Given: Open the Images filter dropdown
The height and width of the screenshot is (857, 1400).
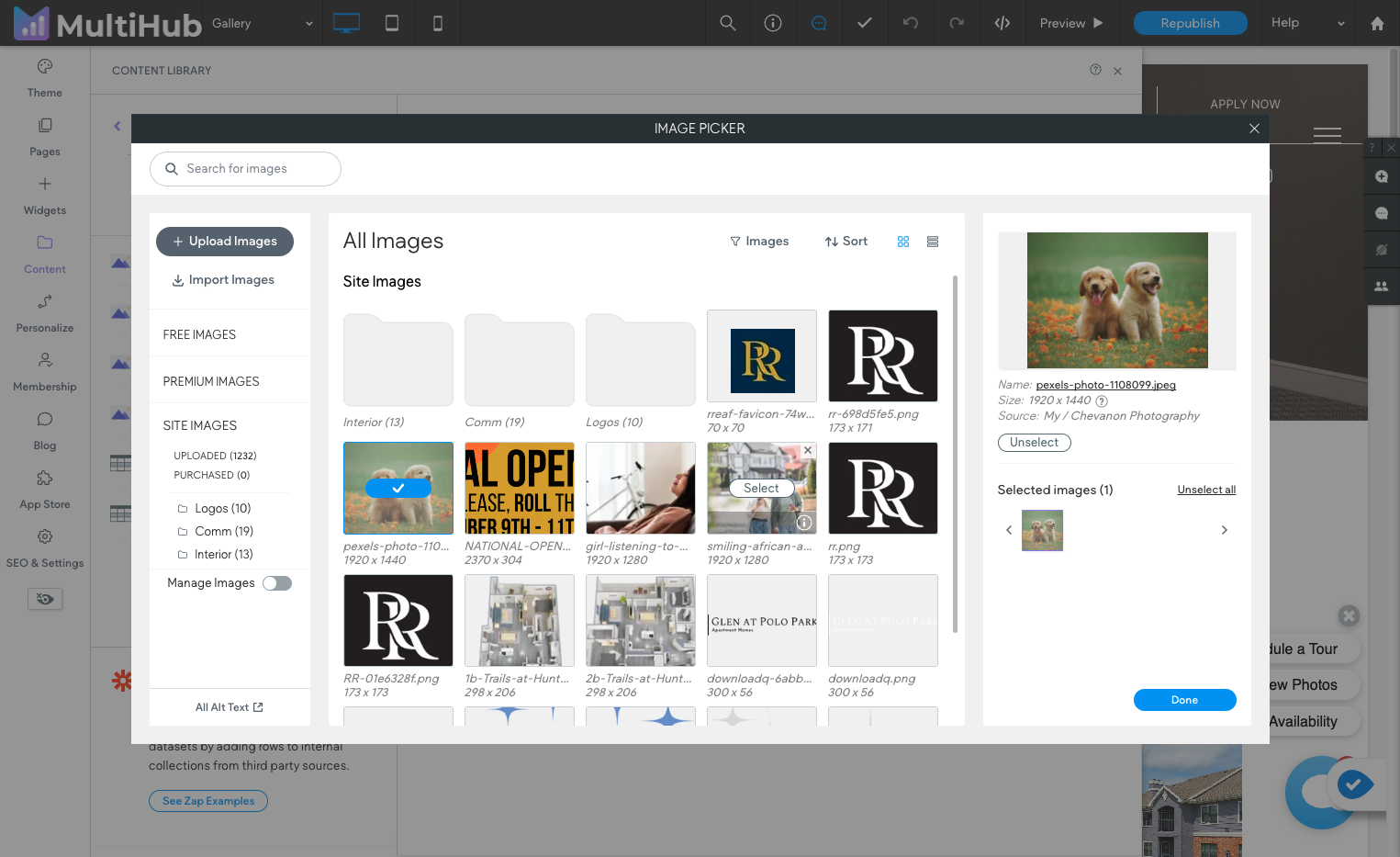Looking at the screenshot, I should pyautogui.click(x=759, y=242).
